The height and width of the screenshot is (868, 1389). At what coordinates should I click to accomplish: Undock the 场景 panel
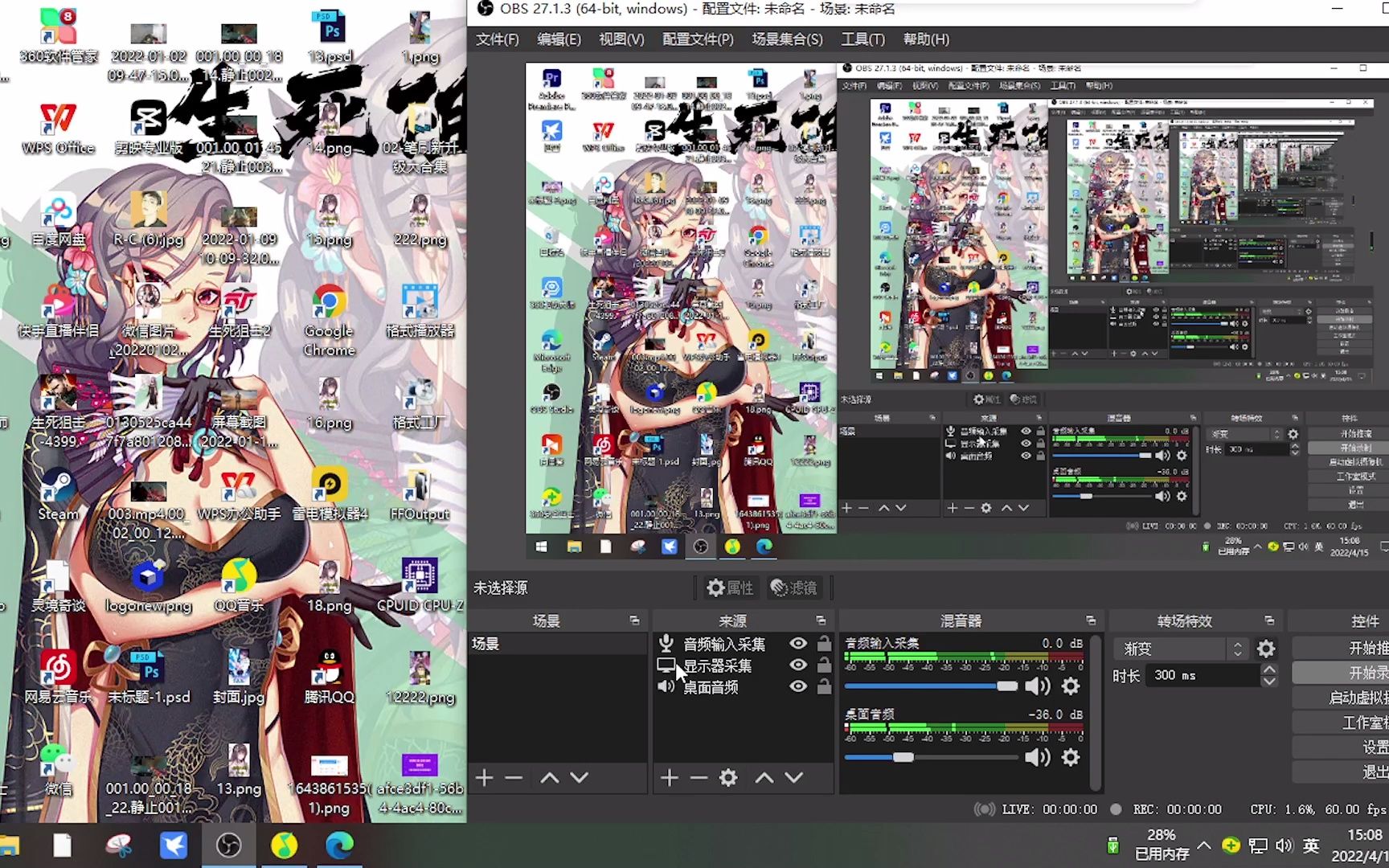pos(634,620)
